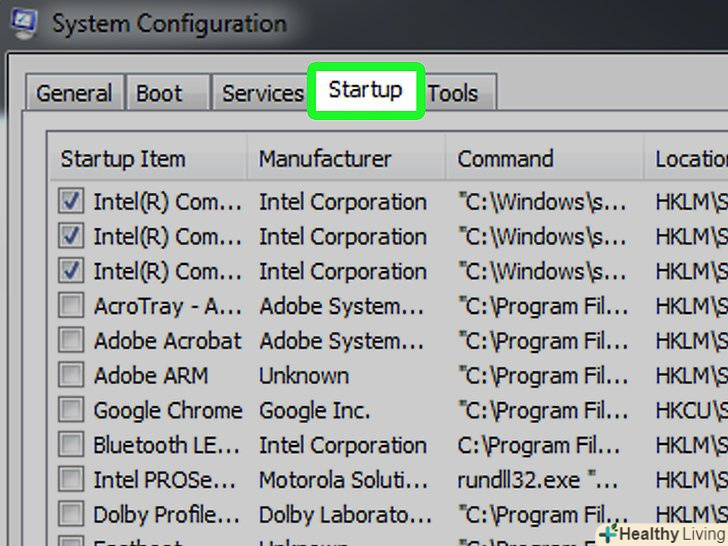The height and width of the screenshot is (546, 728).
Task: Switch to the General tab
Action: coord(72,94)
